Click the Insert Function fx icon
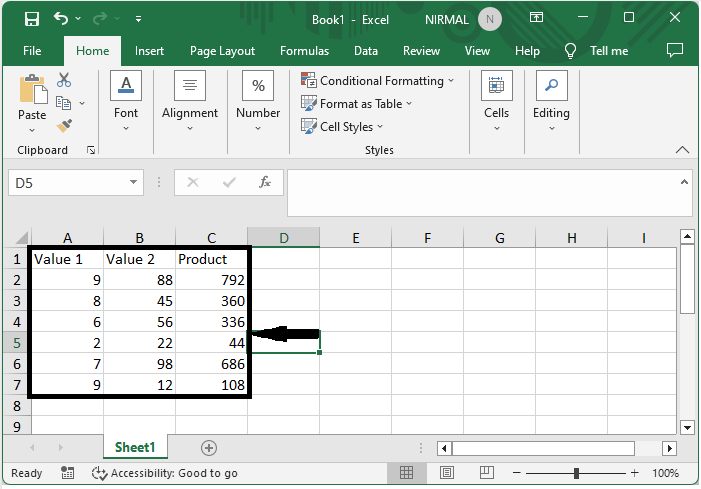The image size is (701, 489). (265, 182)
